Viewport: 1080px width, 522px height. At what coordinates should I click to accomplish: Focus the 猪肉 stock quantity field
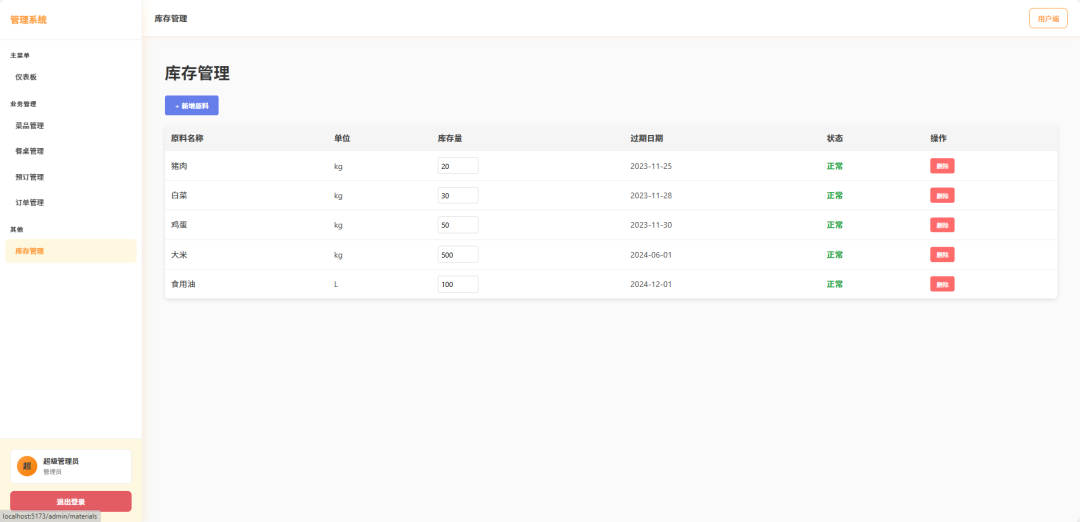[x=457, y=166]
